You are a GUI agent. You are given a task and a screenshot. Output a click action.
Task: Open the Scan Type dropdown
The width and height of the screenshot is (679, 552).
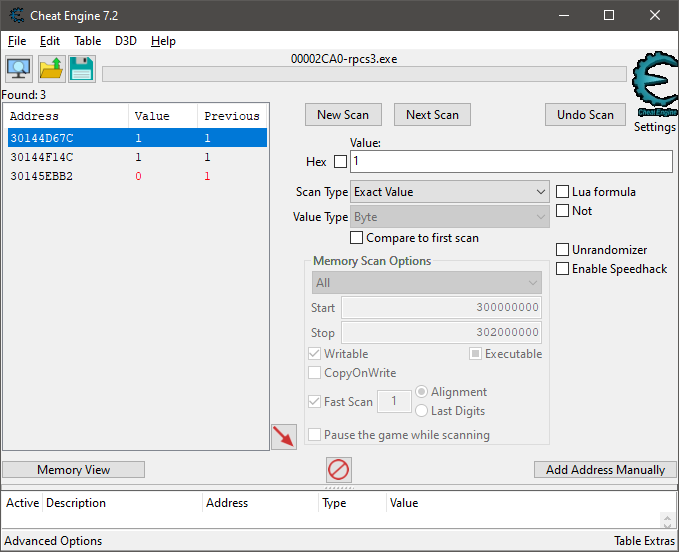pos(449,192)
